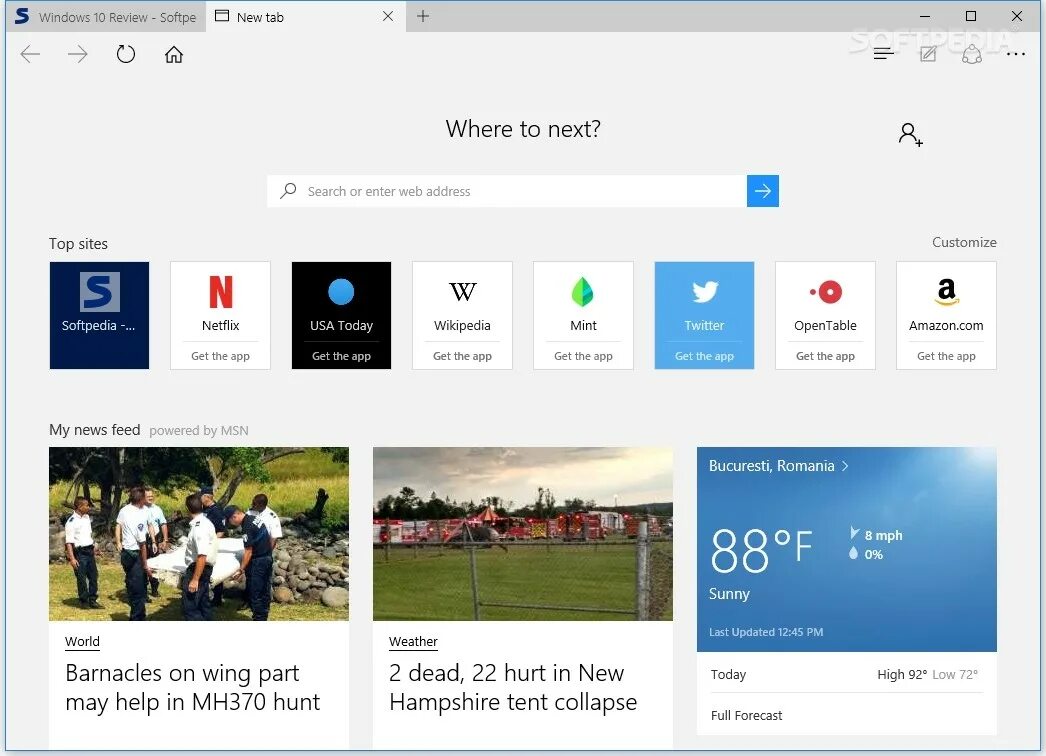Click the magnifier icon in the search bar
The width and height of the screenshot is (1046, 756).
[288, 190]
